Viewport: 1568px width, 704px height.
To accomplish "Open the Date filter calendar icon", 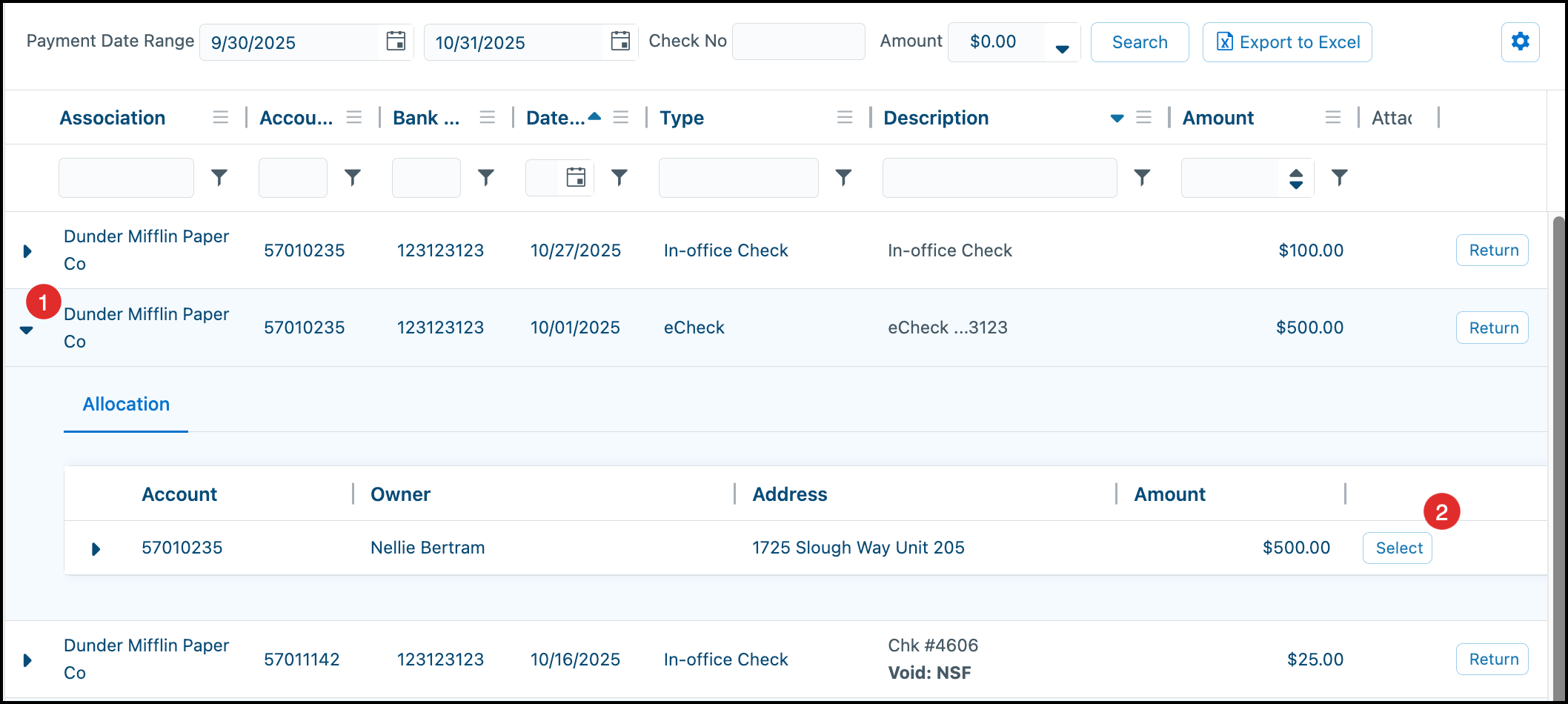I will click(x=576, y=177).
